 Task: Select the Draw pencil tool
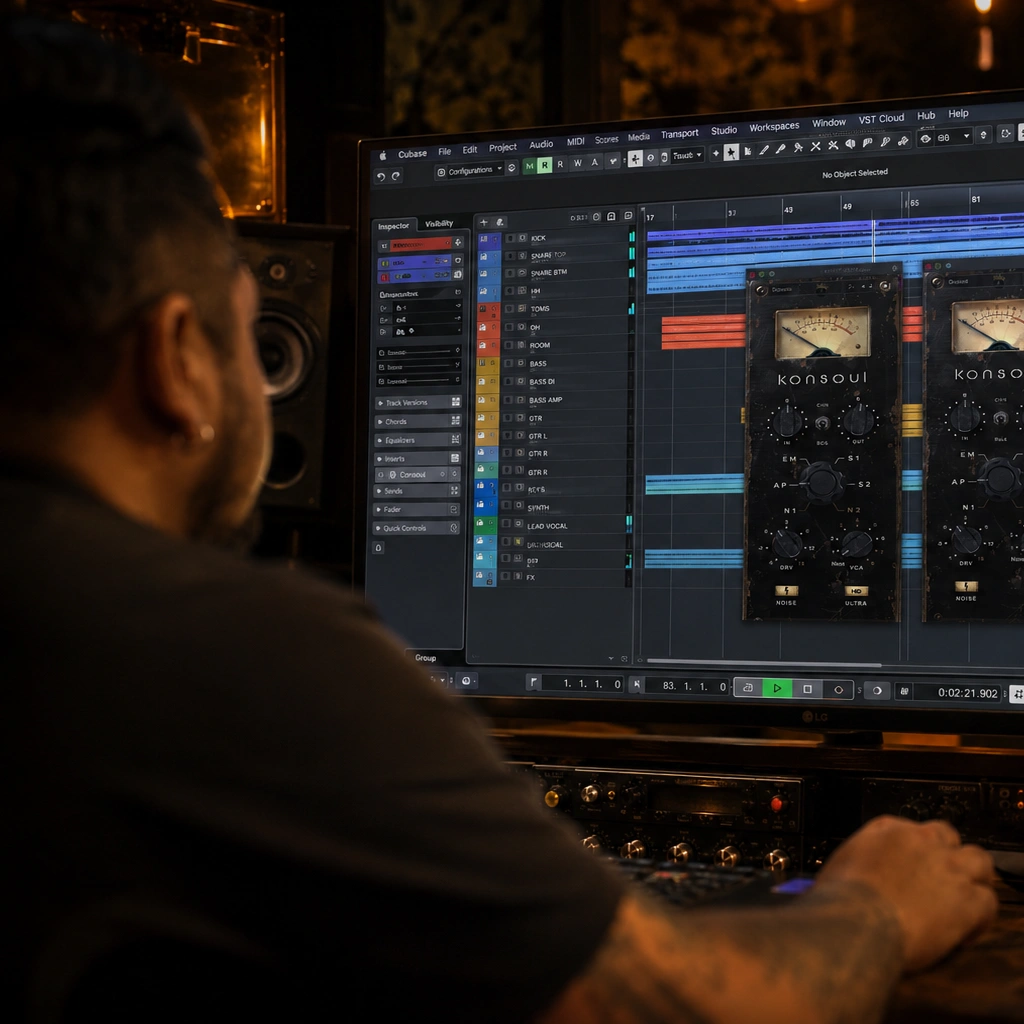coord(764,150)
